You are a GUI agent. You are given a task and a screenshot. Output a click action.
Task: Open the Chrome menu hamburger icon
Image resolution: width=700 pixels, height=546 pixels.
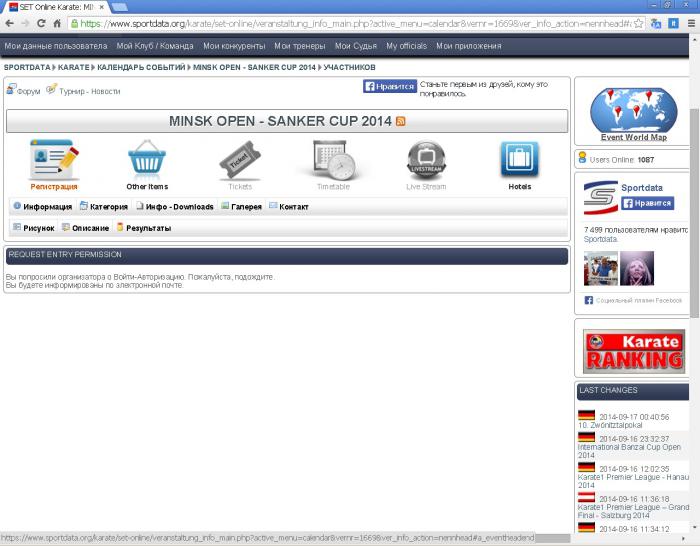[691, 24]
